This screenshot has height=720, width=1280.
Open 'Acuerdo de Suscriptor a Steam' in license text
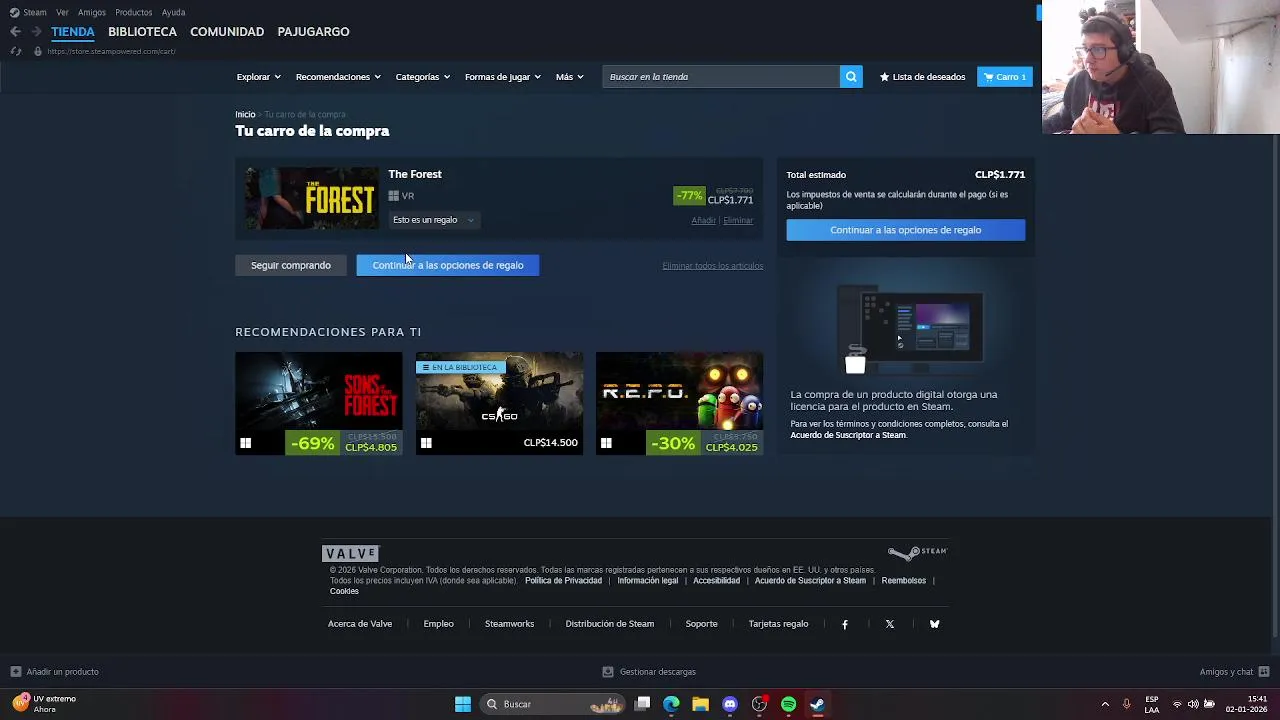point(848,435)
